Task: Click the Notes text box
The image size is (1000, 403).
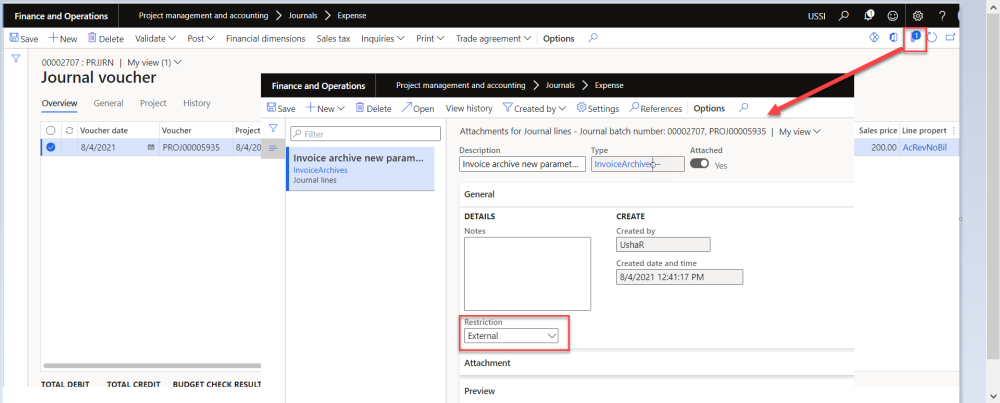Action: coord(527,273)
